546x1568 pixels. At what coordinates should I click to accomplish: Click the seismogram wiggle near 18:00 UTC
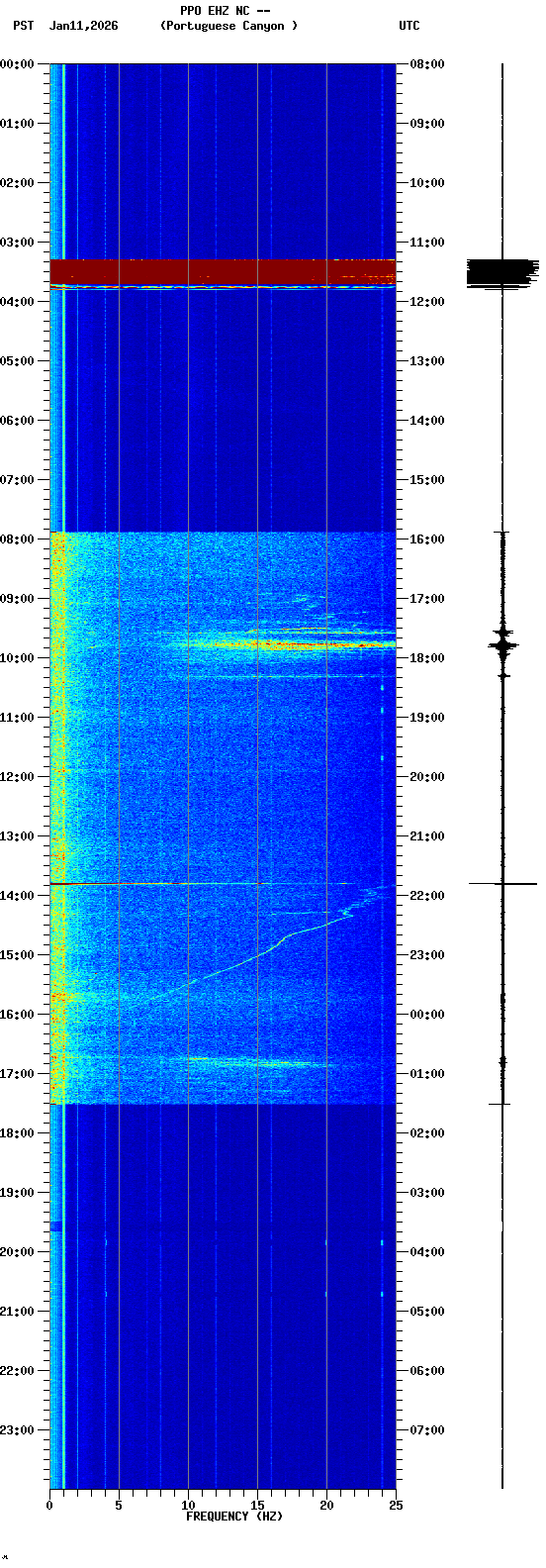502,643
